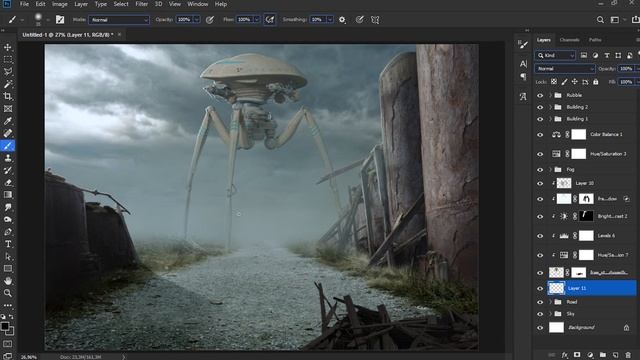Open the brush Mode dropdown

pos(119,20)
